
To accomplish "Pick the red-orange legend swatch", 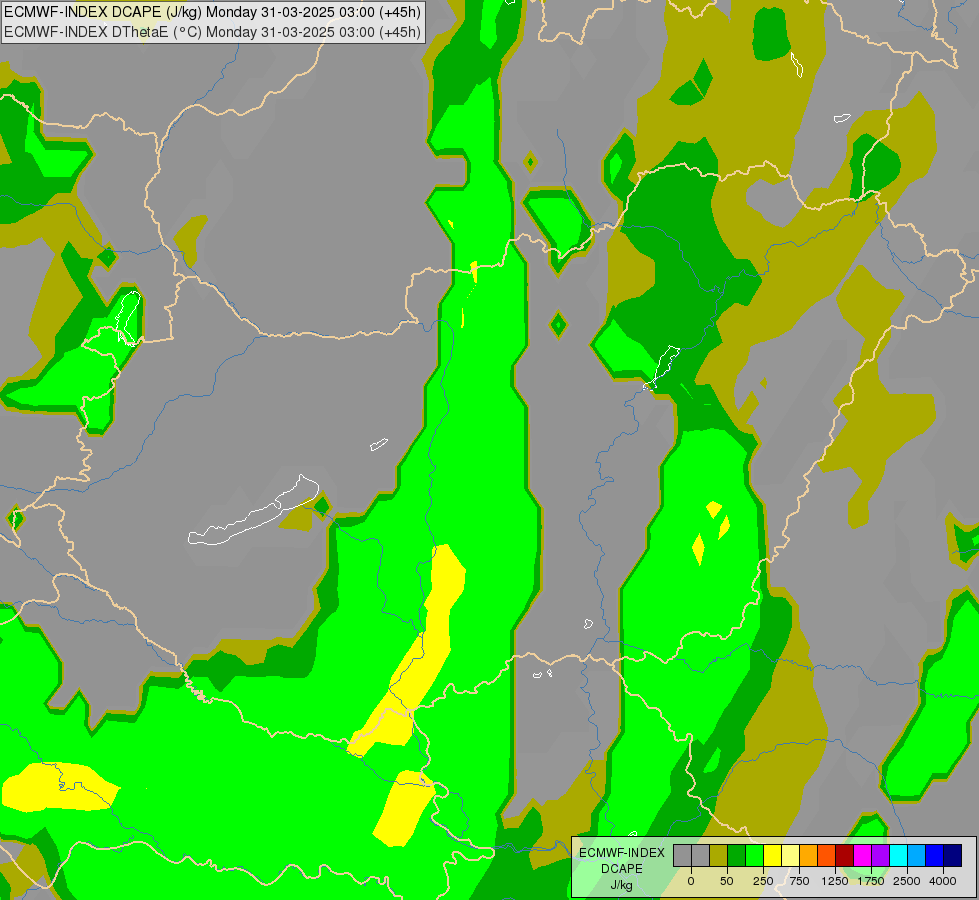I will 827,855.
